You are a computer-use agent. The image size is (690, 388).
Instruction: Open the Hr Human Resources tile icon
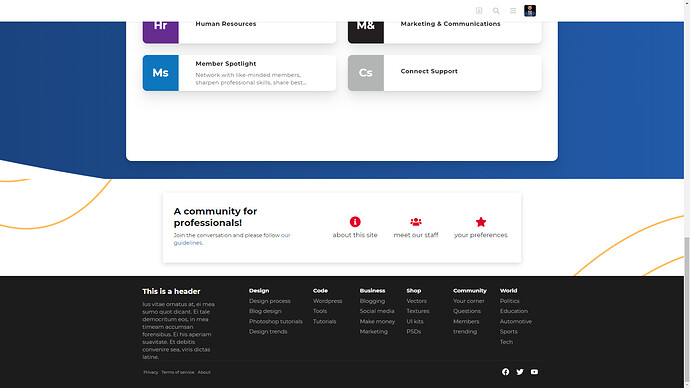pyautogui.click(x=161, y=32)
